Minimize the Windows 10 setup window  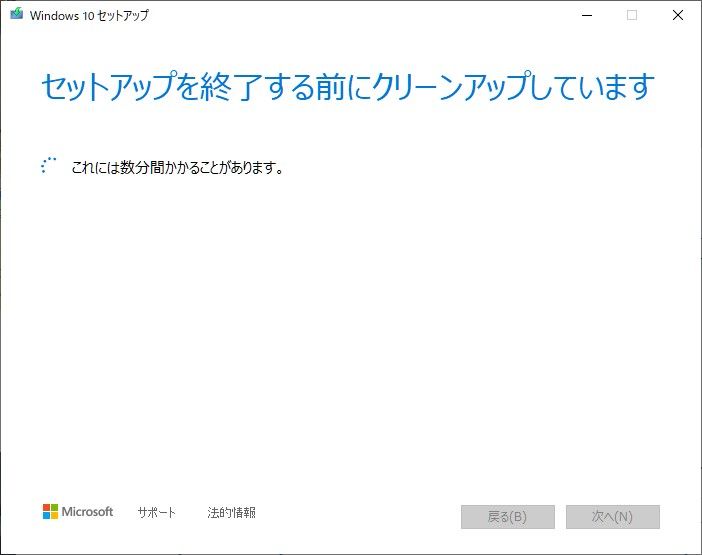587,15
